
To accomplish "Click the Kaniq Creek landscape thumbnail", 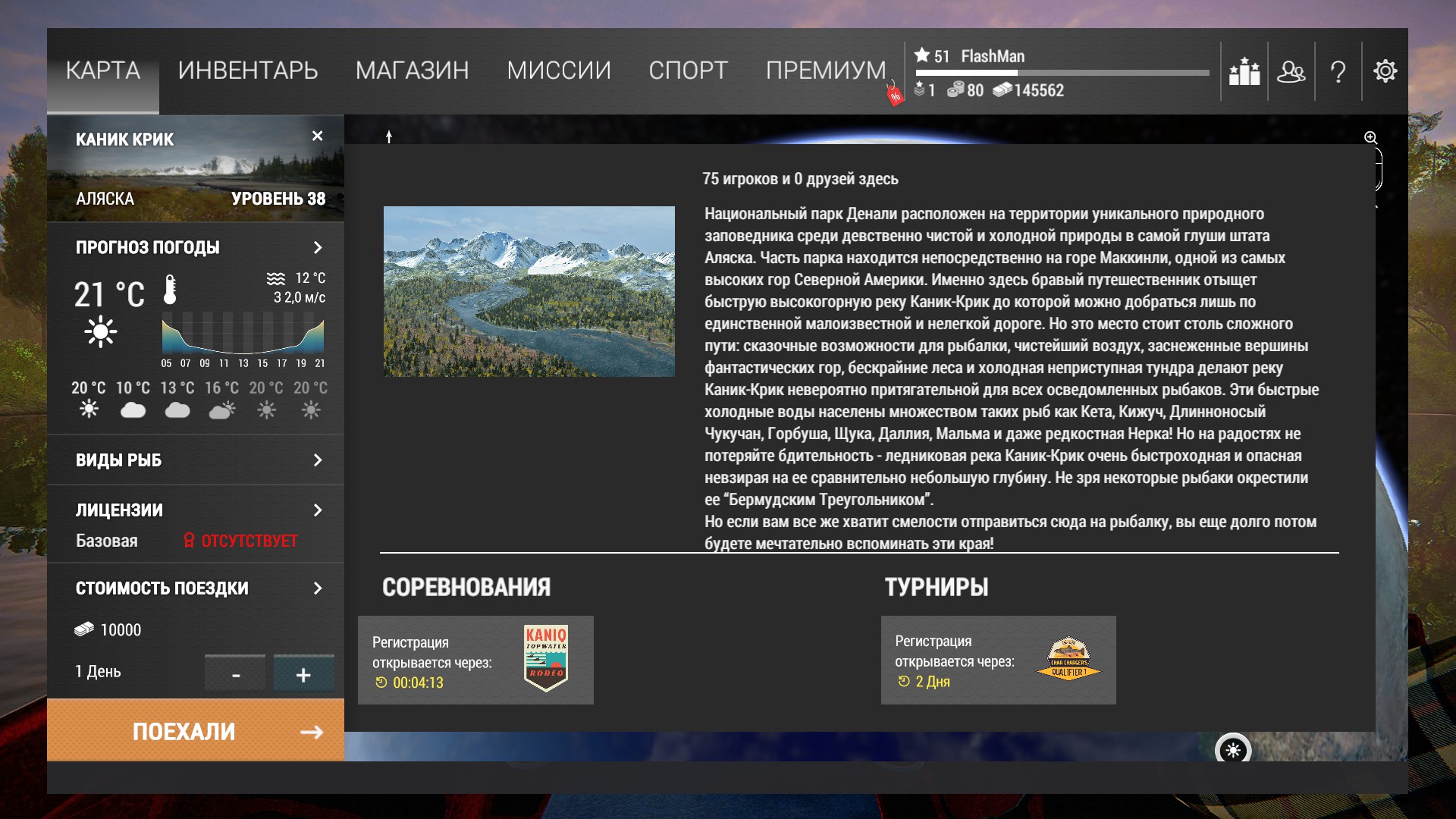I will (x=529, y=291).
